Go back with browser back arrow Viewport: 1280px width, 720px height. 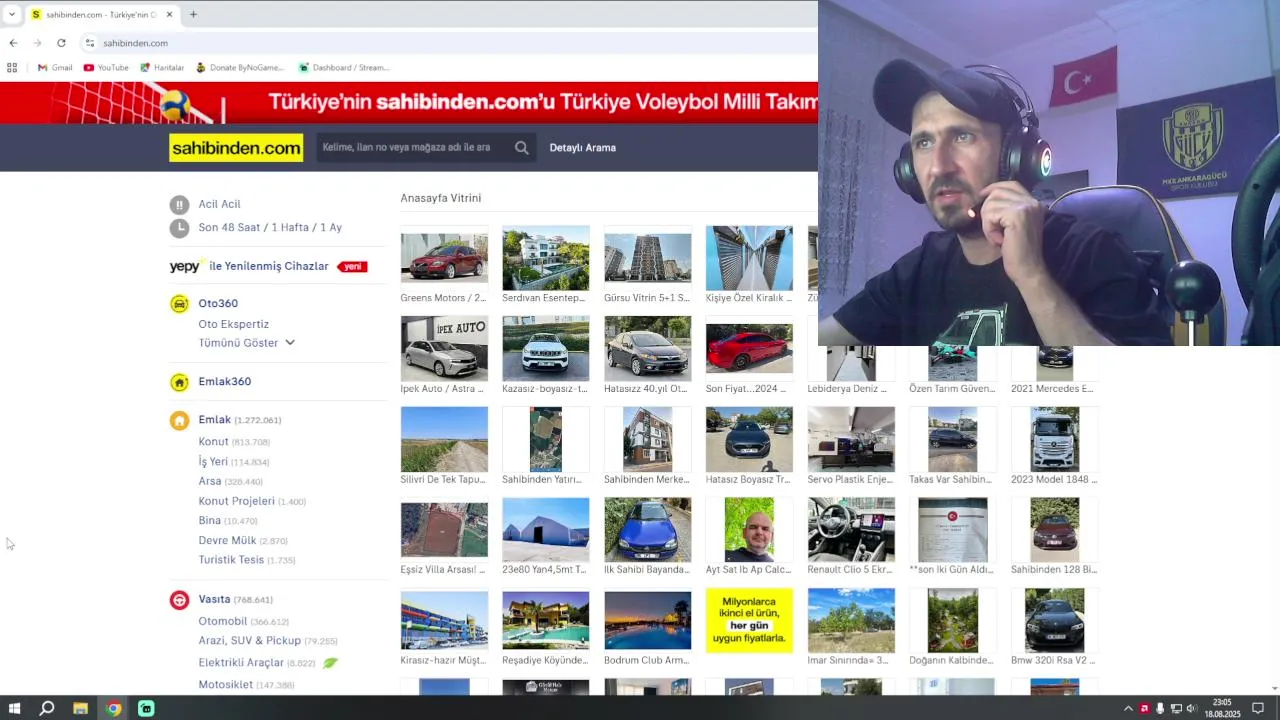[13, 43]
